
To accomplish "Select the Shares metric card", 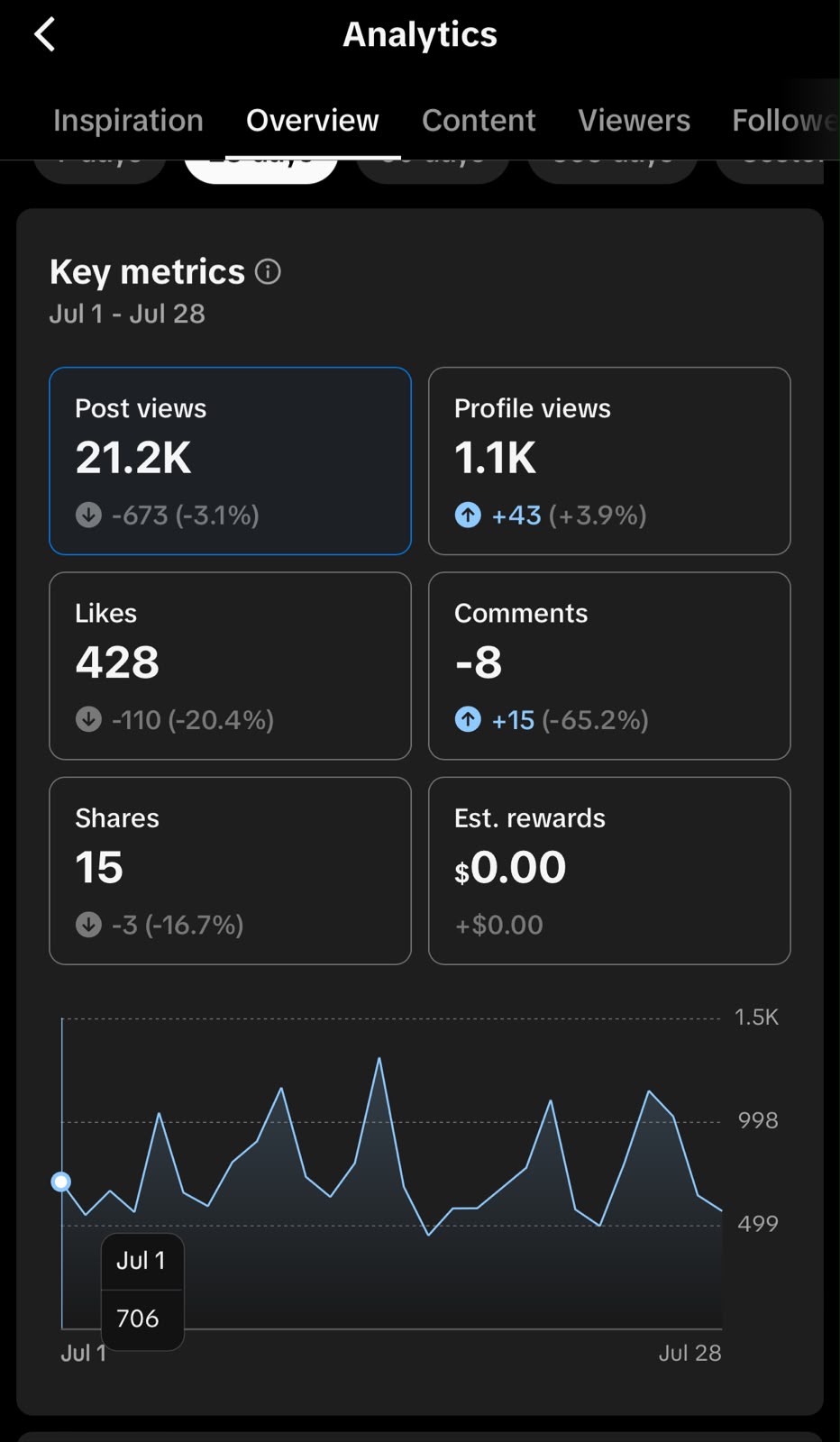I will point(230,871).
